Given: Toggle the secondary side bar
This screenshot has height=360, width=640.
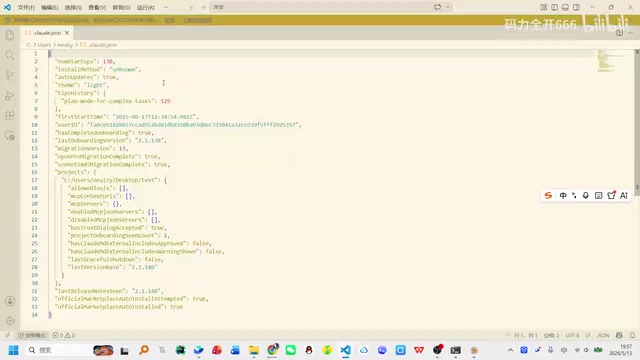Looking at the screenshot, I should pyautogui.click(x=576, y=7).
